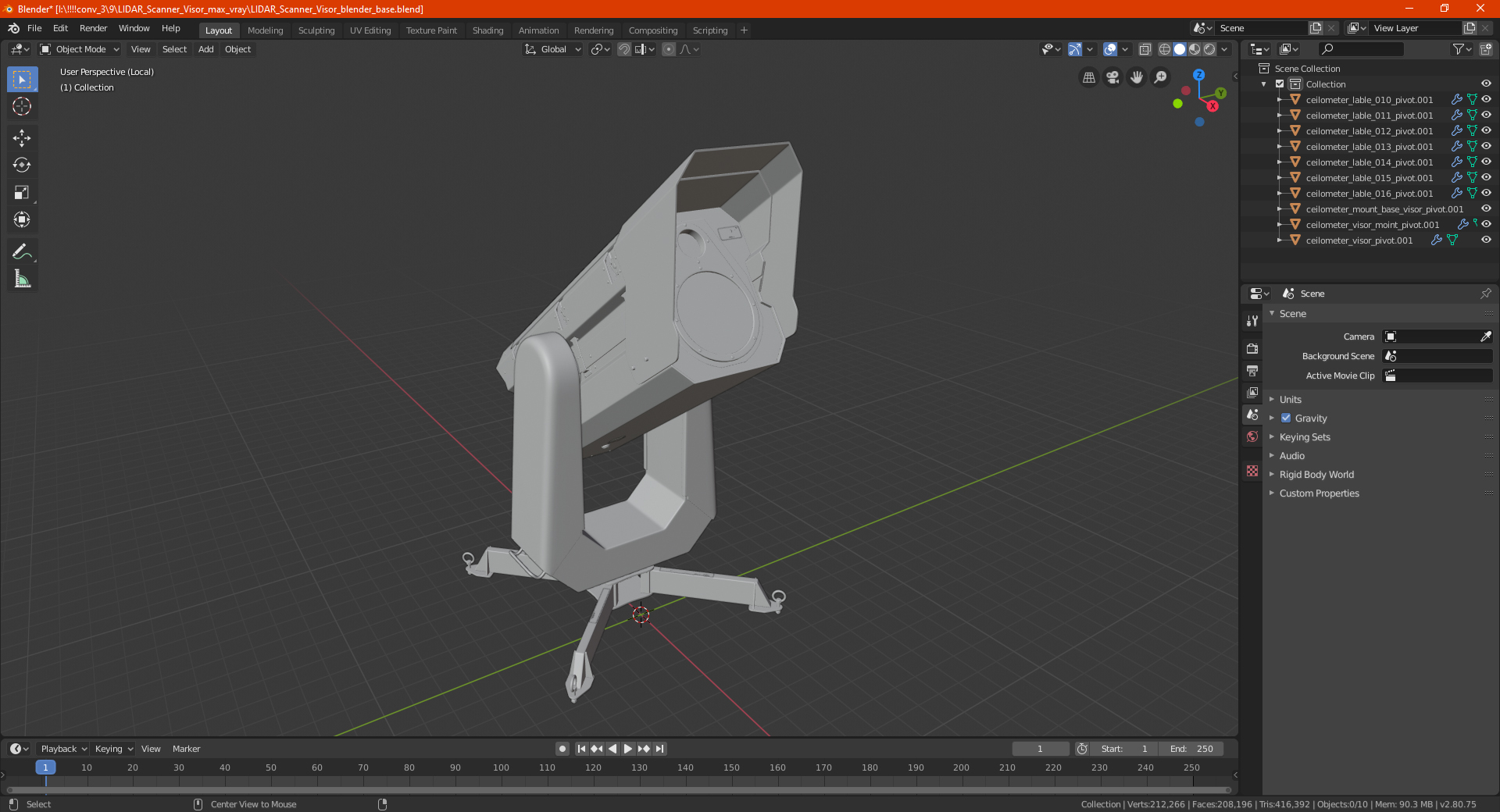Pick the Rotate tool
The width and height of the screenshot is (1500, 812).
[x=22, y=165]
